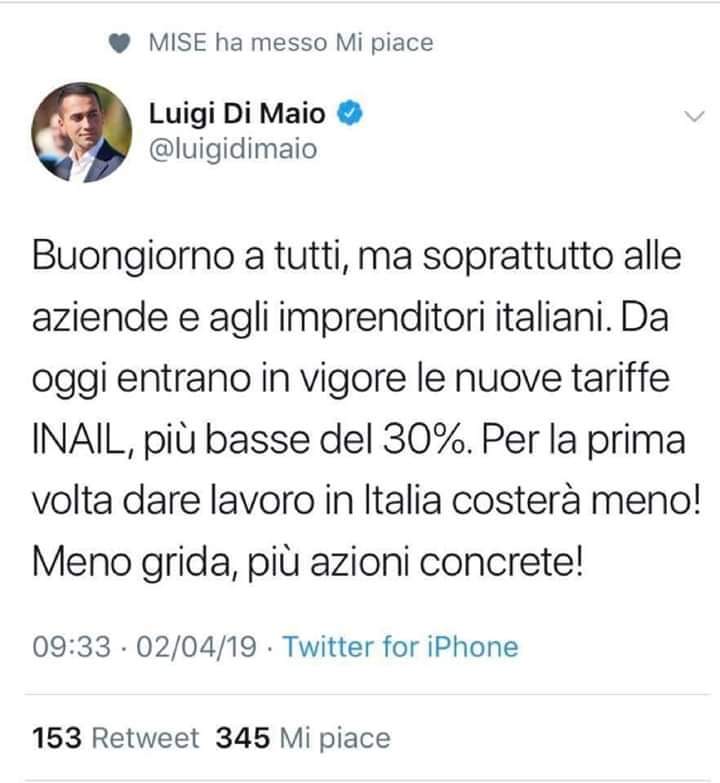Click the 02/04/19 date
Image resolution: width=720 pixels, height=783 pixels.
pos(197,647)
